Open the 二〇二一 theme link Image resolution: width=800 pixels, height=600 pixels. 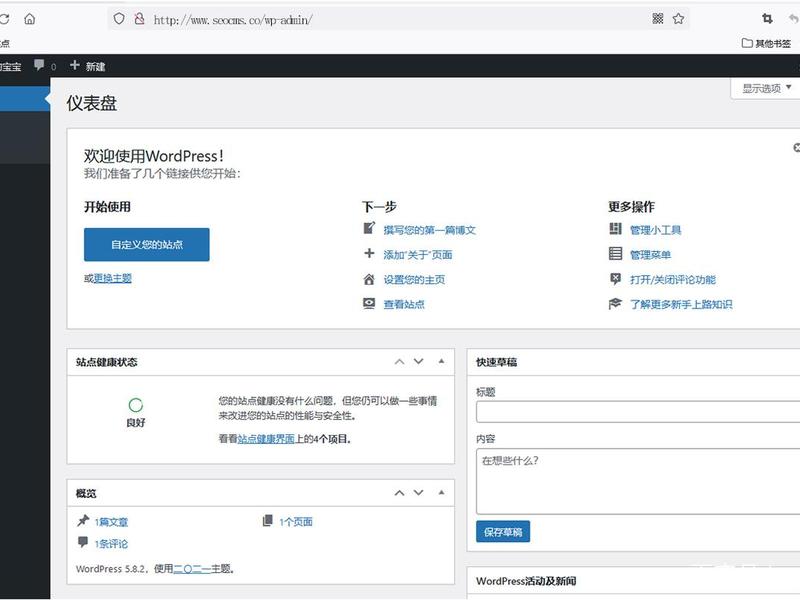pos(192,568)
